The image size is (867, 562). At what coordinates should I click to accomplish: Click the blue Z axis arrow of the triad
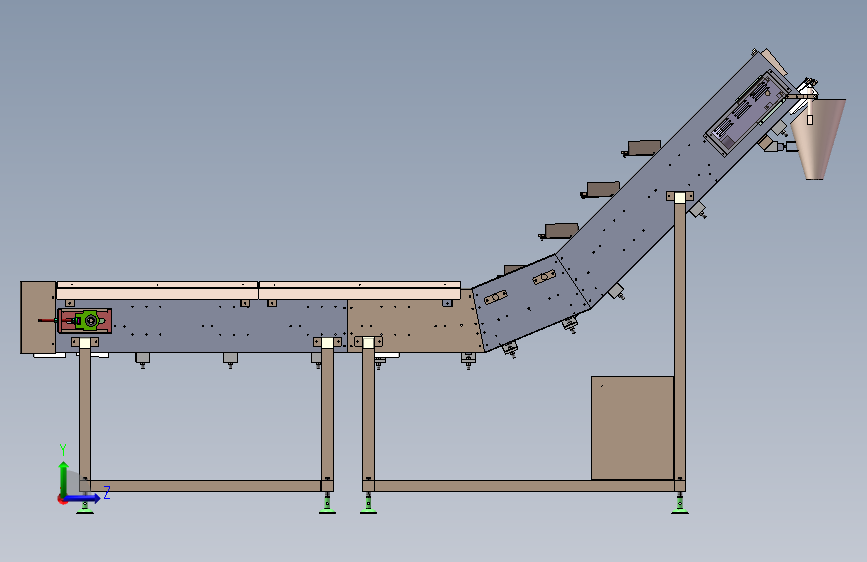[x=83, y=498]
